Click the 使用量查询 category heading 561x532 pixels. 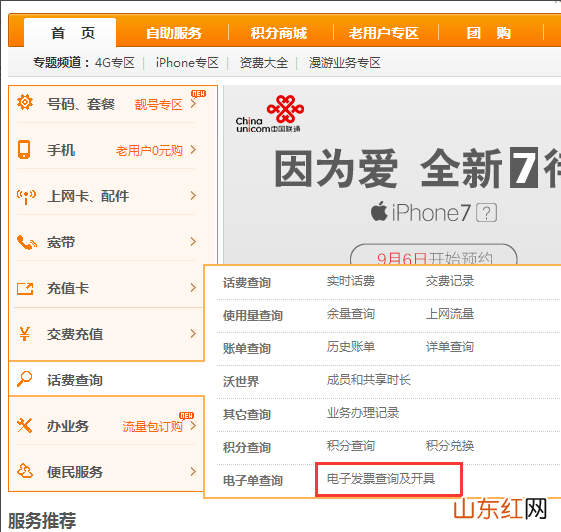tap(253, 315)
